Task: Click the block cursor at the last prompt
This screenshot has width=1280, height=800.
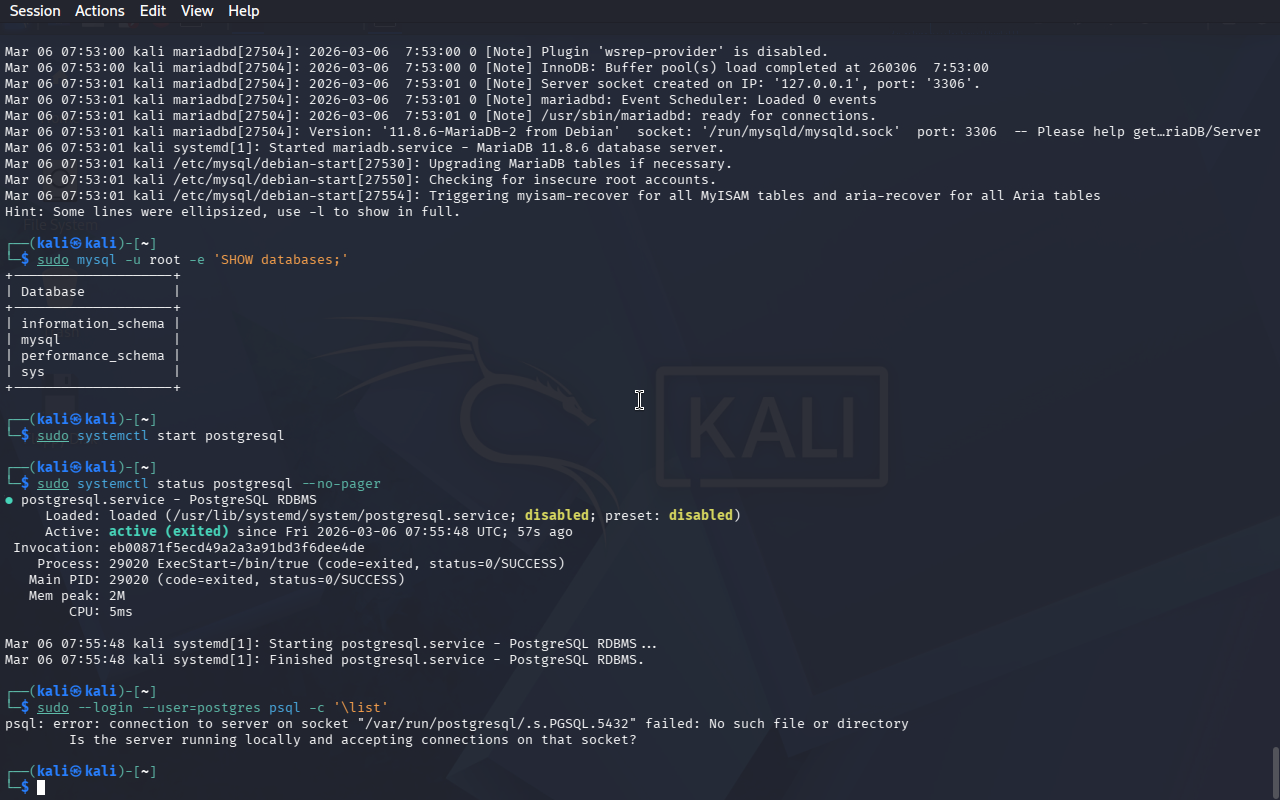Action: 41,788
